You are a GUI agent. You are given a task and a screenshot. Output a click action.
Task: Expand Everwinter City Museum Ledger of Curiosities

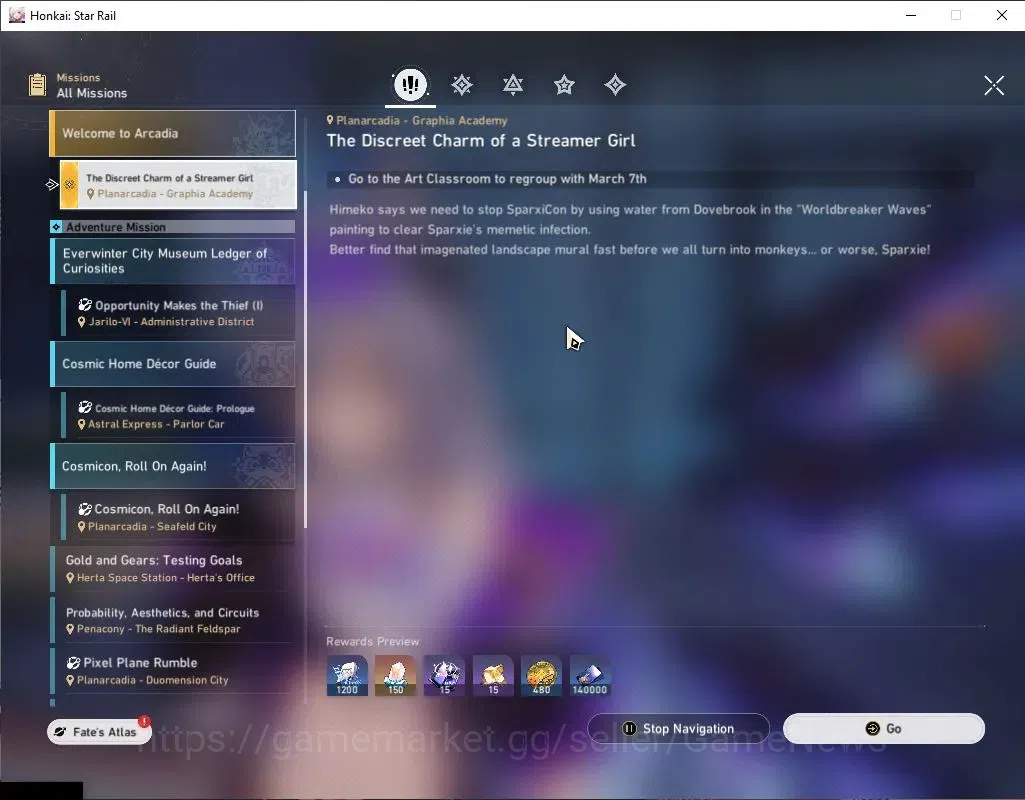173,261
